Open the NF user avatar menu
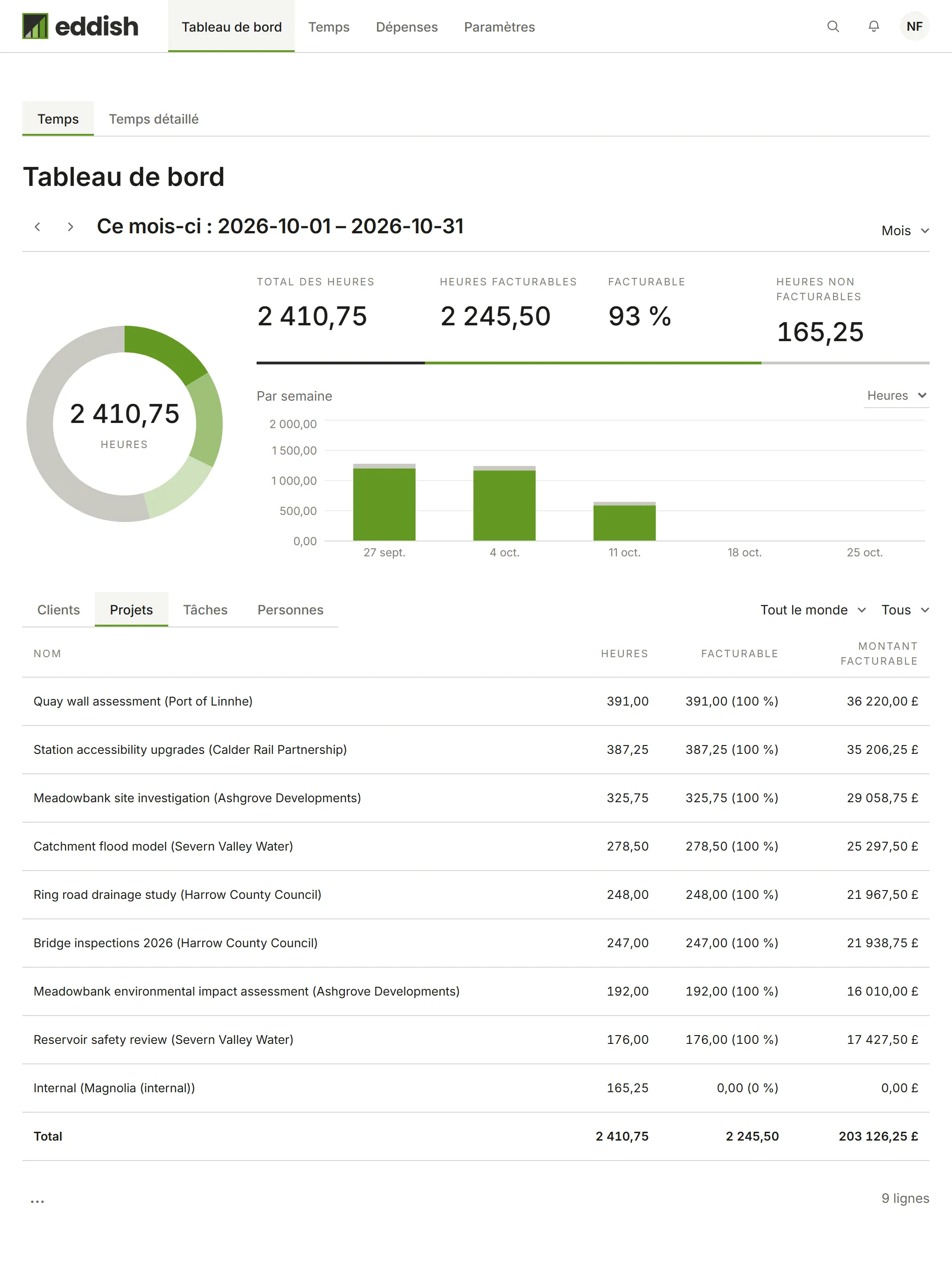The height and width of the screenshot is (1267, 952). click(x=914, y=26)
